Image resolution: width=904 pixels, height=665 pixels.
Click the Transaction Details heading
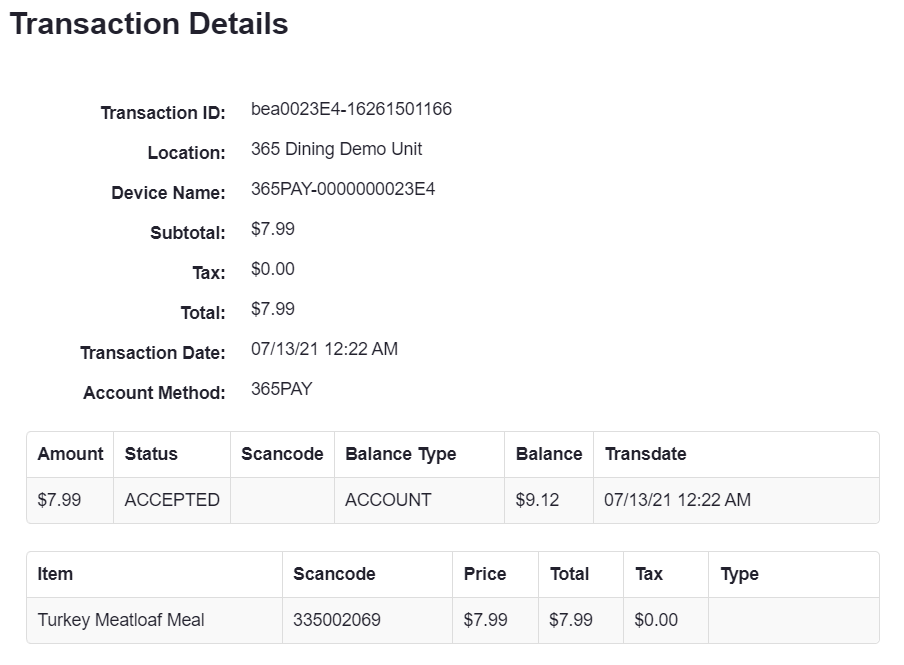click(x=149, y=24)
